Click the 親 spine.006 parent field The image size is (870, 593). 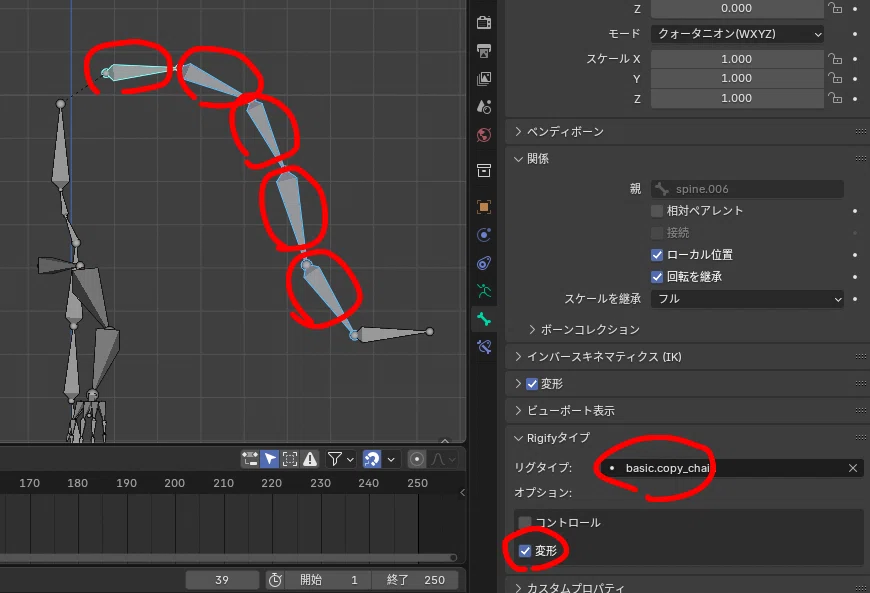(747, 189)
